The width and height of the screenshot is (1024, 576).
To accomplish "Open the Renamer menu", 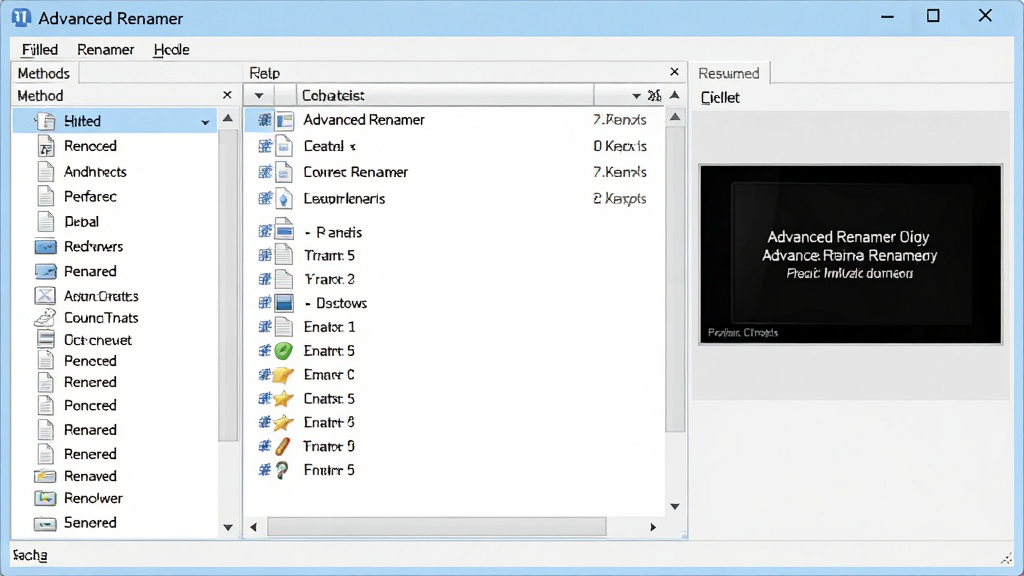I will tap(106, 50).
